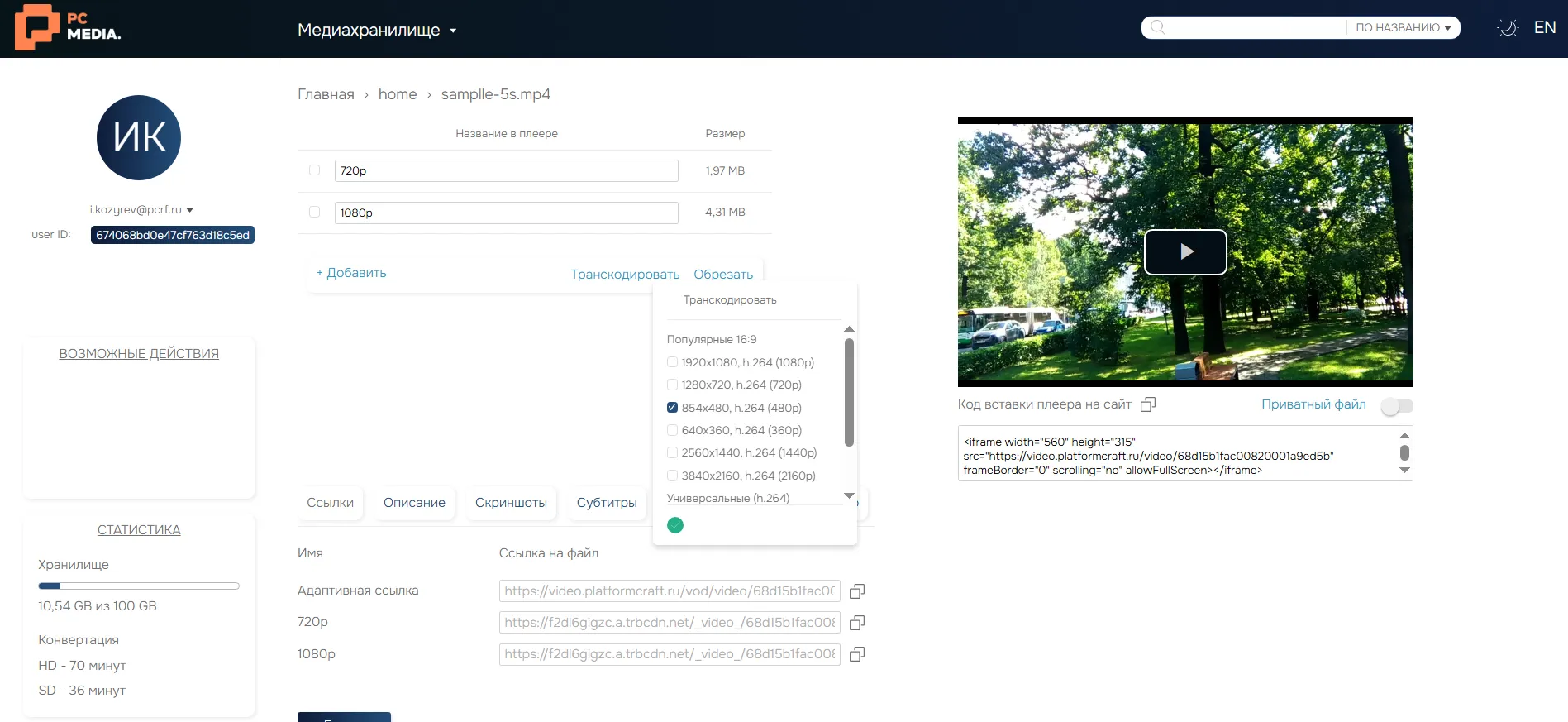Select the 1080p file row checkbox
Image resolution: width=1568 pixels, height=722 pixels.
[x=314, y=212]
